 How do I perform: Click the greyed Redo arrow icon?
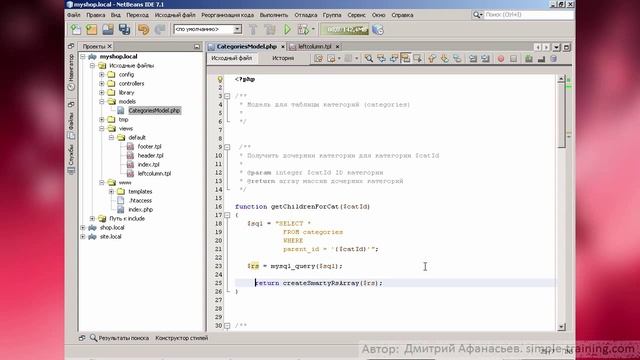click(x=160, y=29)
